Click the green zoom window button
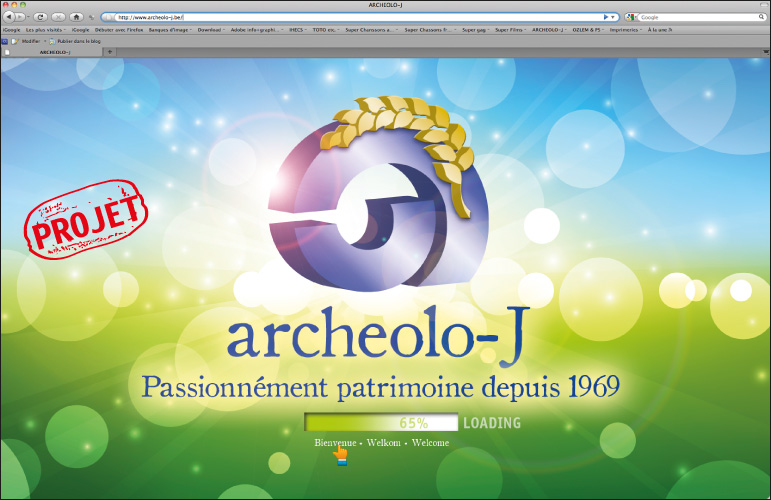The image size is (771, 500). (23, 4)
